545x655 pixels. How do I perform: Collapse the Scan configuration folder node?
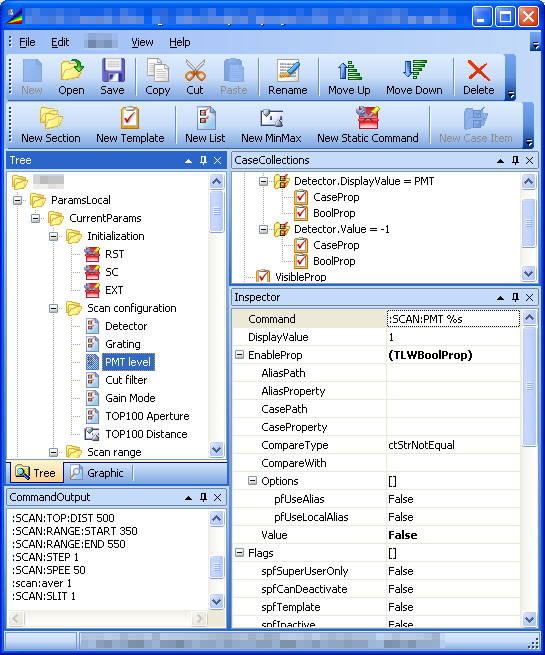coord(53,308)
